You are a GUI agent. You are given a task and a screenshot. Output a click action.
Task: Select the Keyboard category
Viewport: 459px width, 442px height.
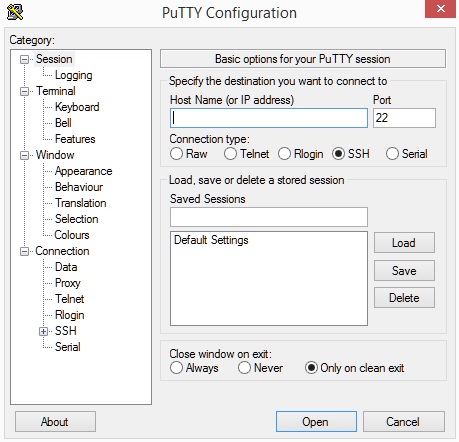click(x=77, y=107)
